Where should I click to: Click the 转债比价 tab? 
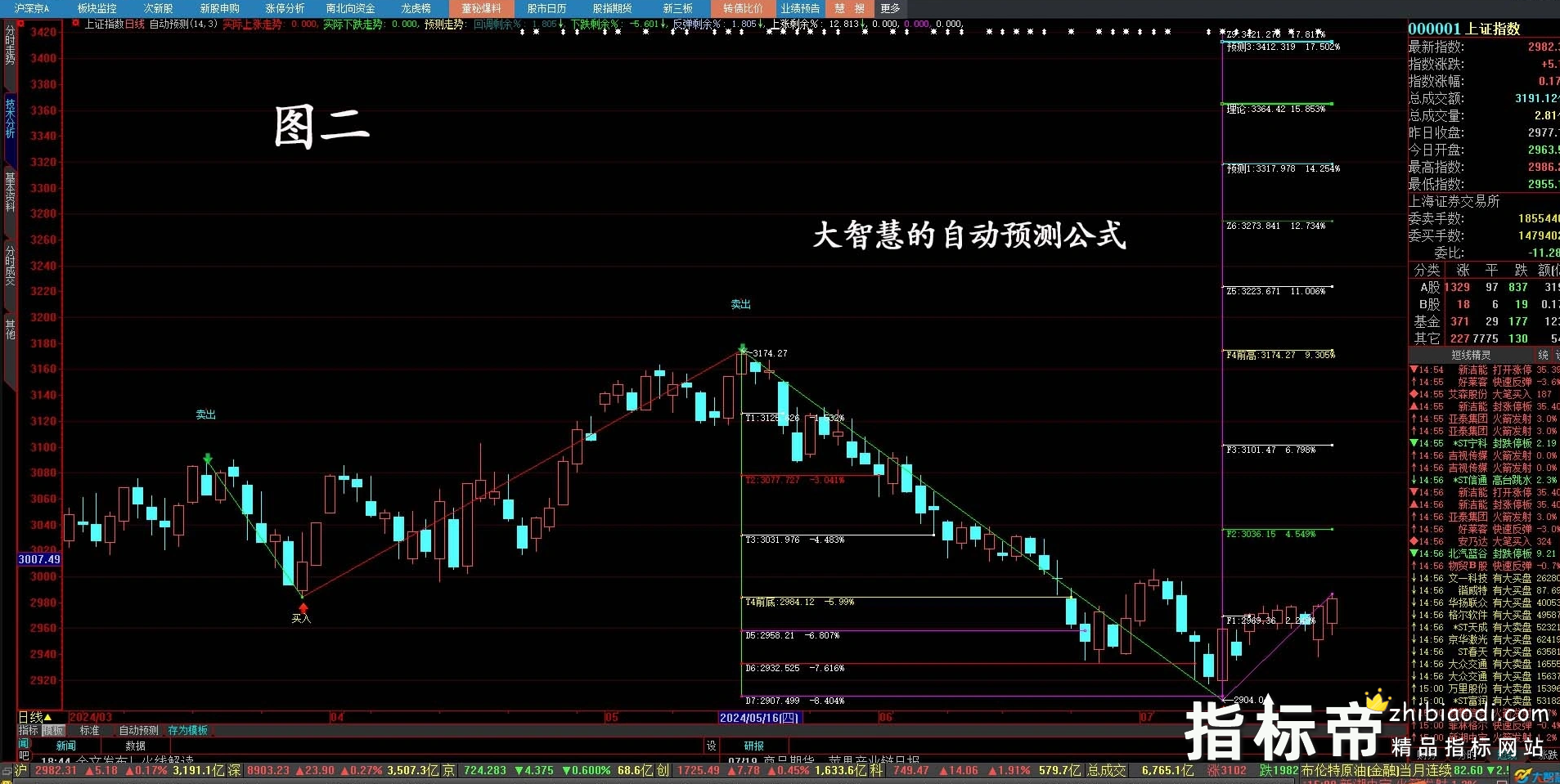click(x=743, y=8)
